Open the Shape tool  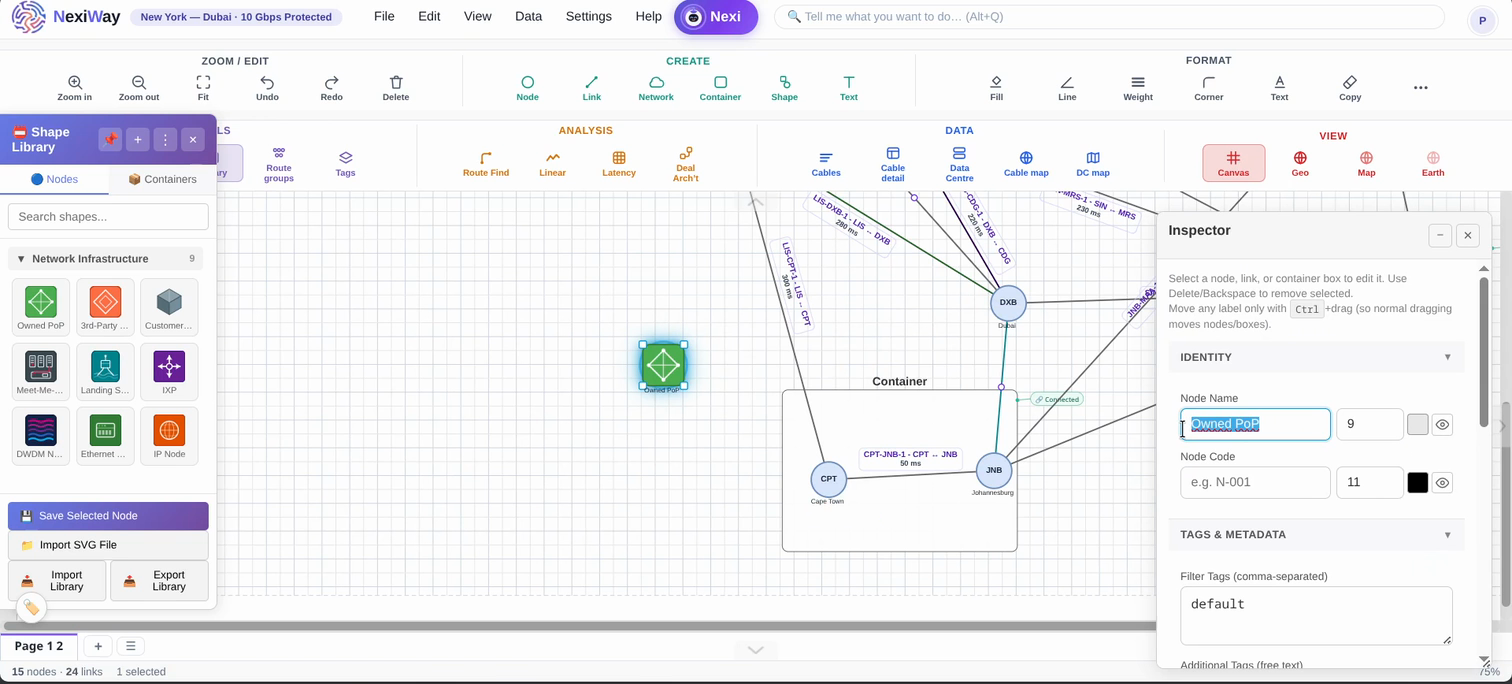click(784, 88)
